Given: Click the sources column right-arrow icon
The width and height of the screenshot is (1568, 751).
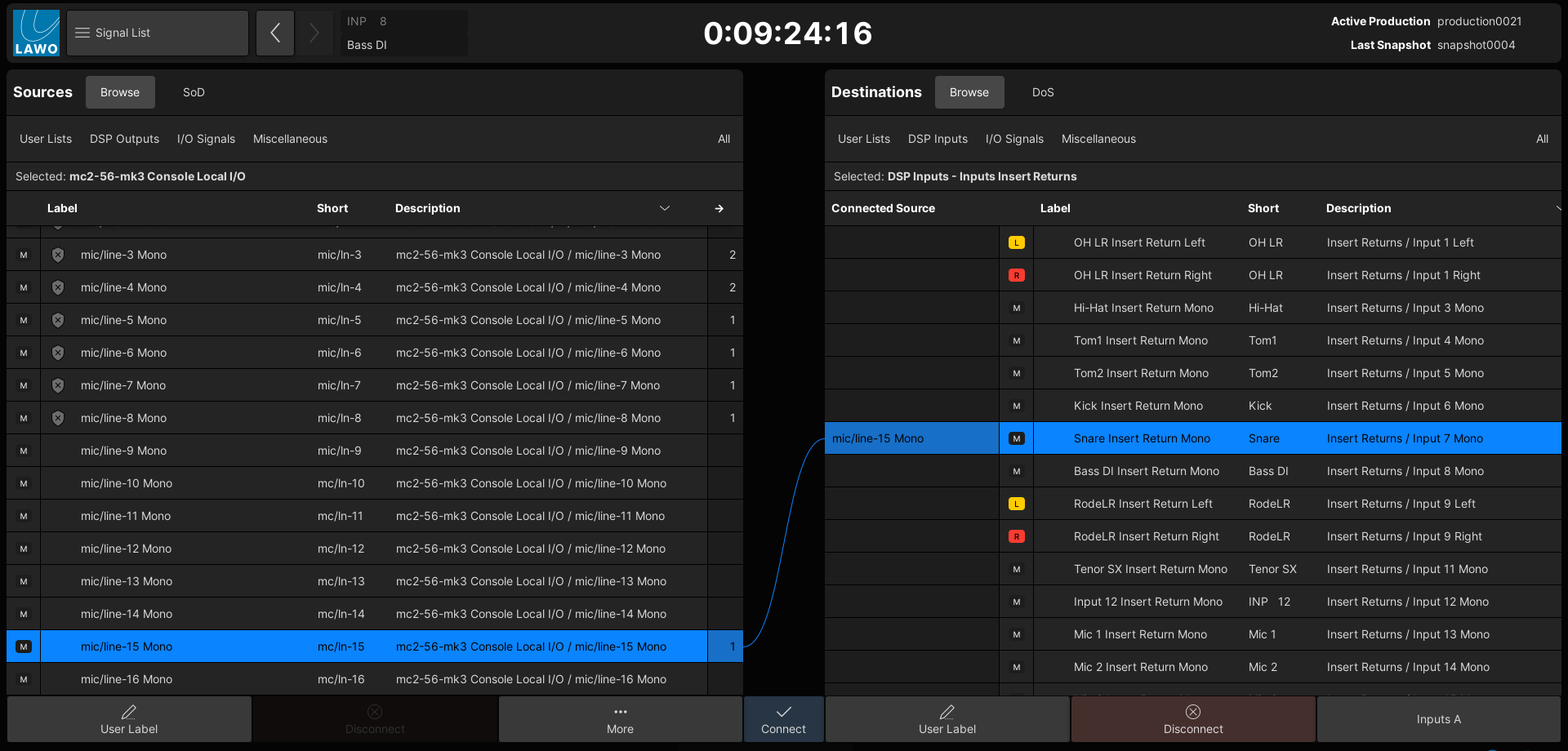Looking at the screenshot, I should point(719,208).
